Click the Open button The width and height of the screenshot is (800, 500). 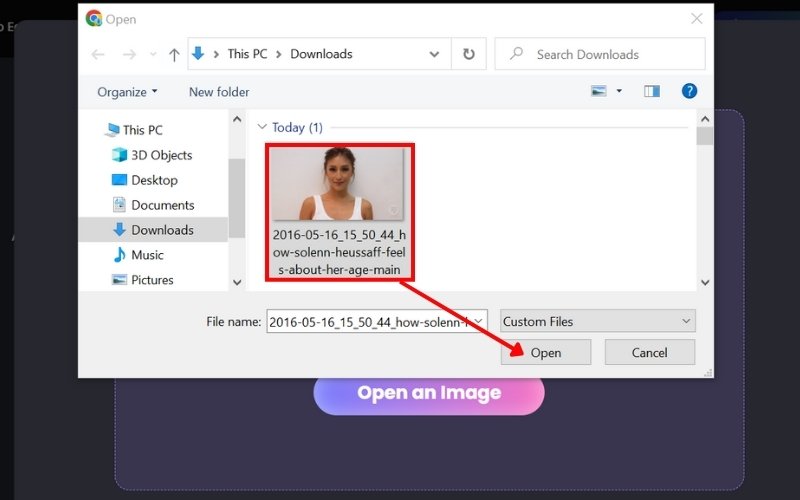545,352
